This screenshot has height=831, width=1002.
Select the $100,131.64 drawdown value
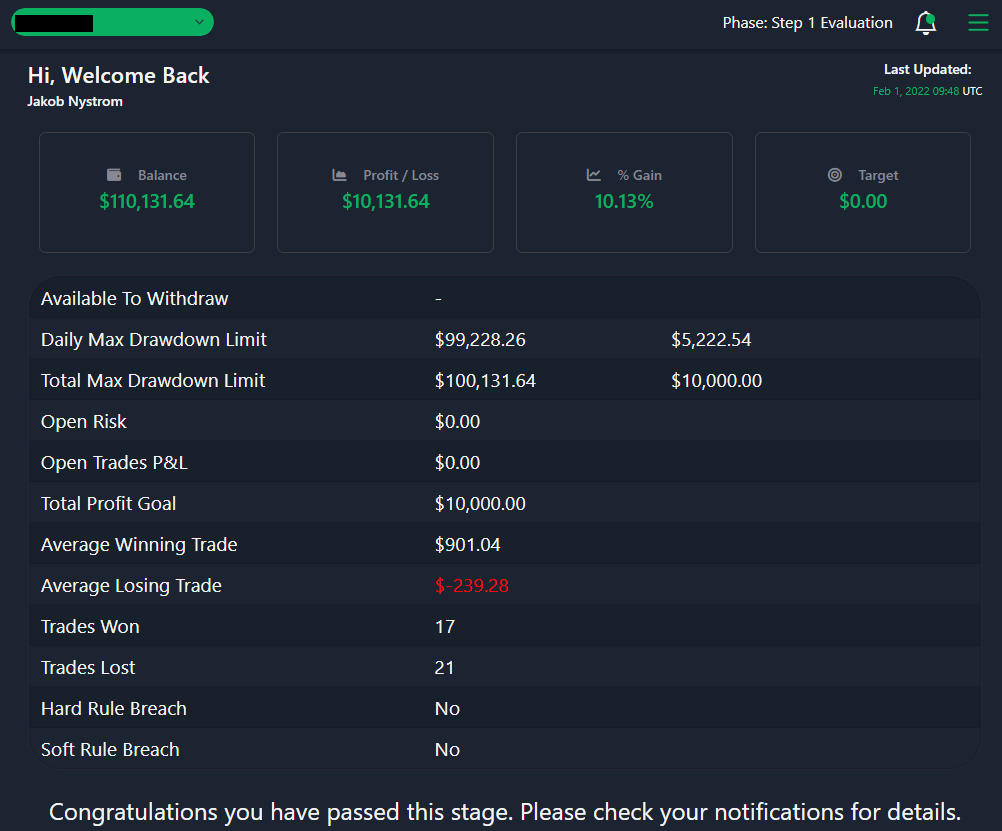[485, 380]
